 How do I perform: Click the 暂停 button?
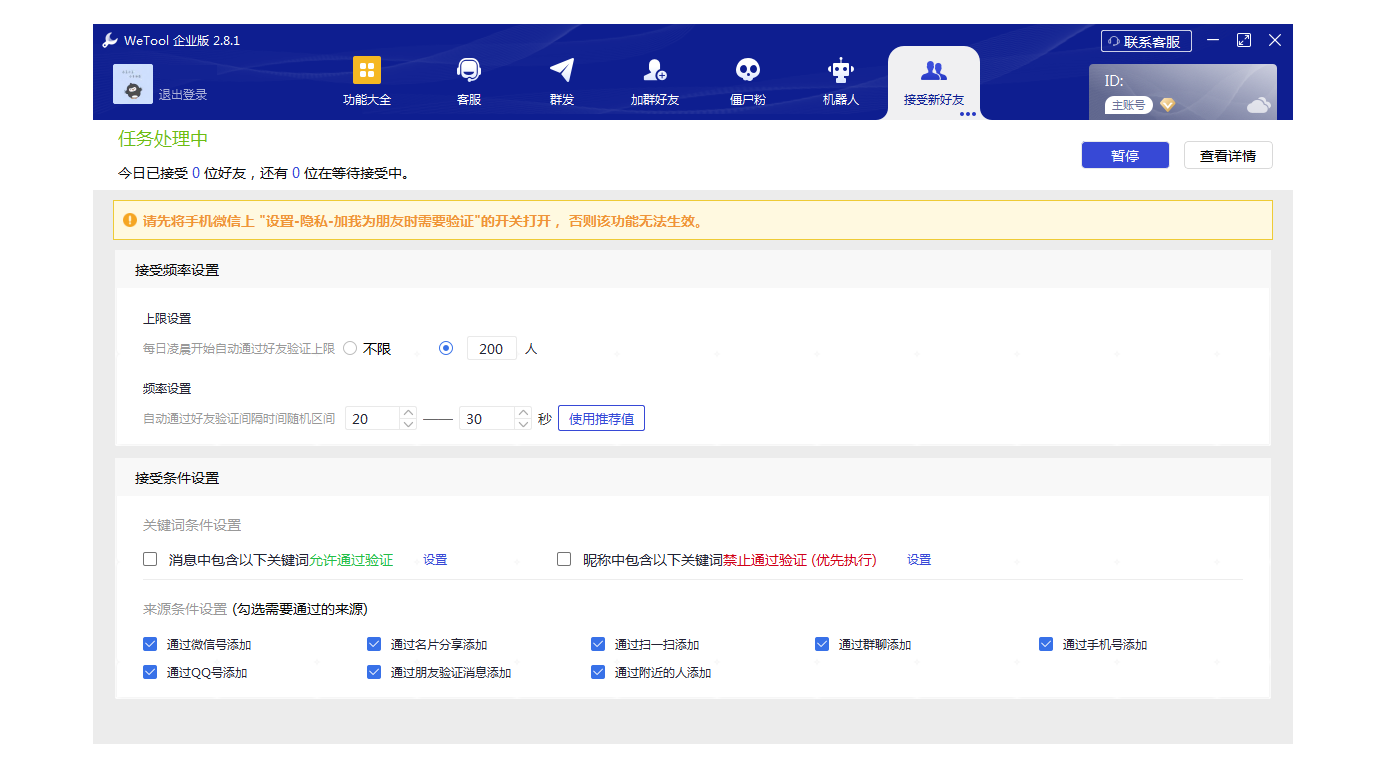point(1125,156)
